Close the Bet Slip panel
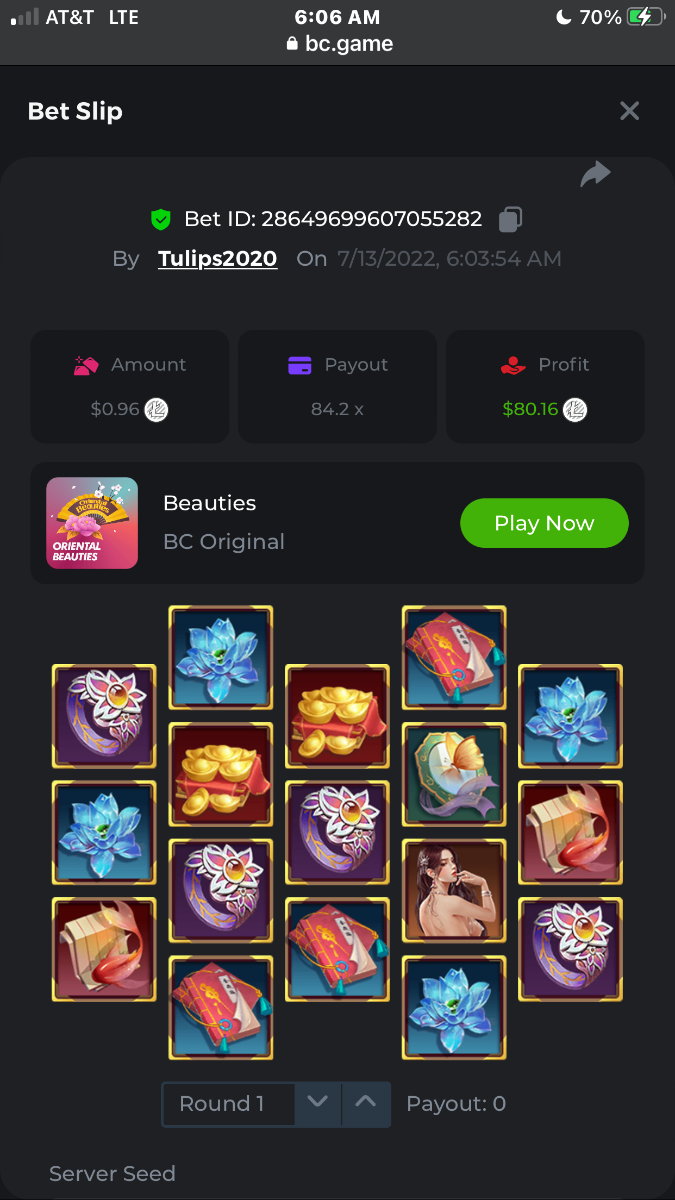675x1200 pixels. [629, 111]
